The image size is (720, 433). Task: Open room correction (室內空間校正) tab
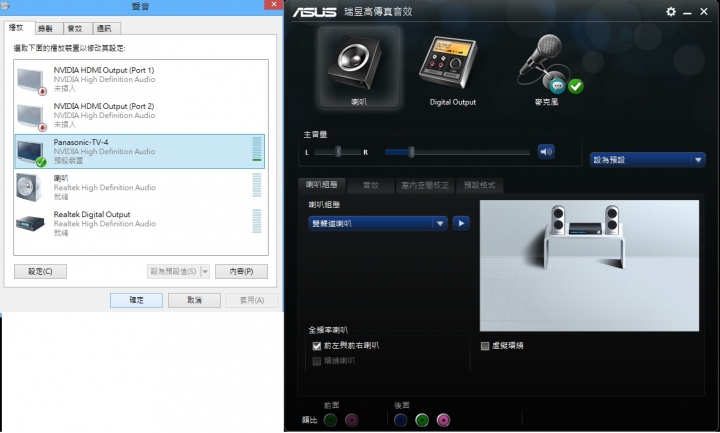pos(425,185)
